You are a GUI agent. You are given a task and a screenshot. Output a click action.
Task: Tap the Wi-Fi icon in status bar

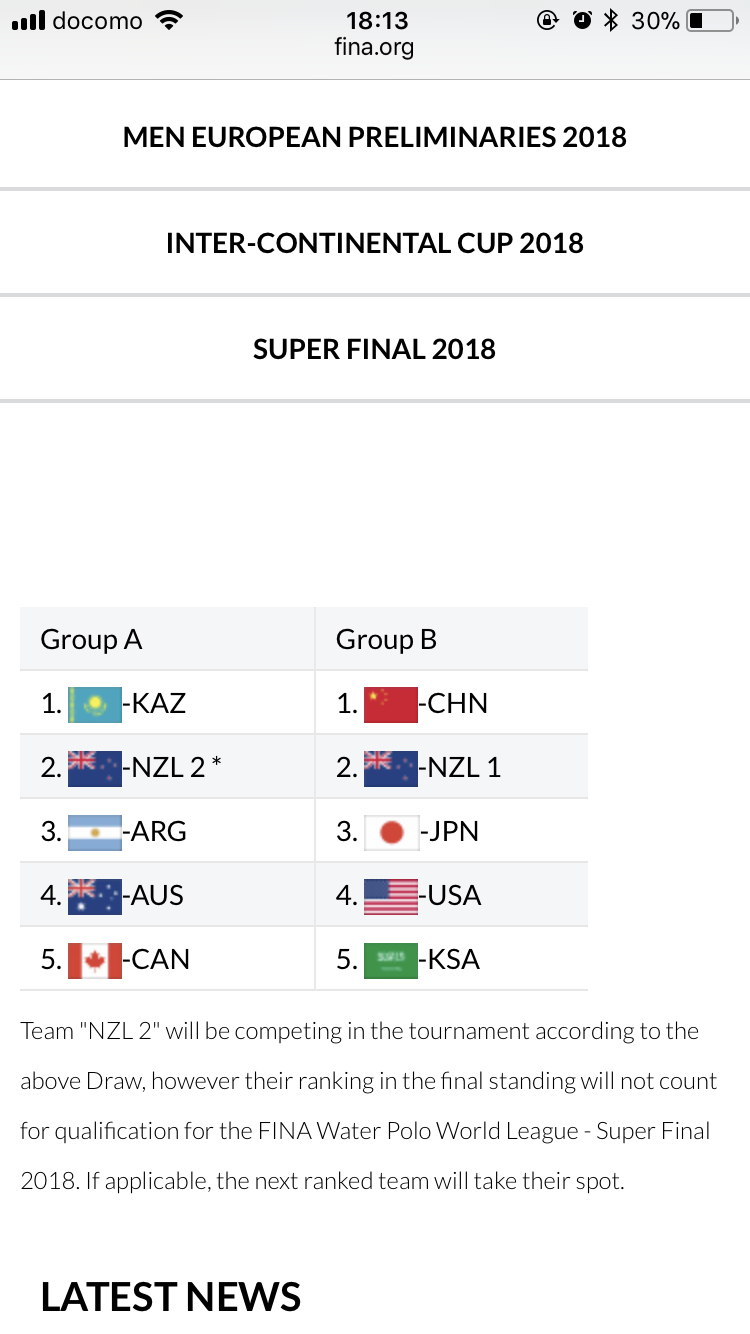point(170,20)
